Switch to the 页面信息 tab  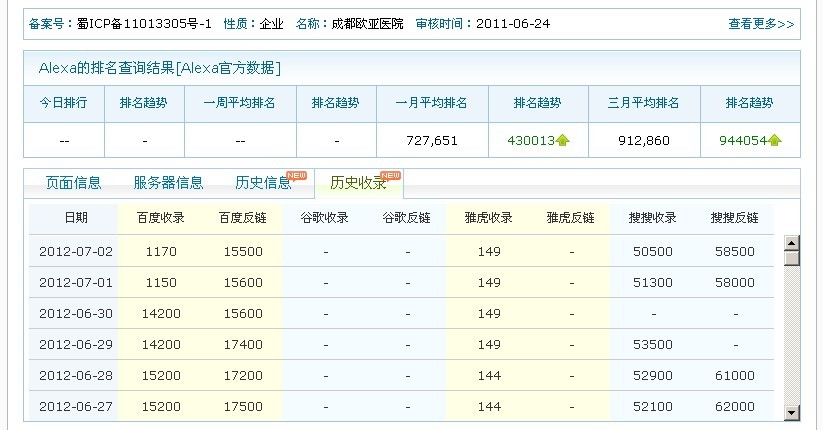[73, 183]
